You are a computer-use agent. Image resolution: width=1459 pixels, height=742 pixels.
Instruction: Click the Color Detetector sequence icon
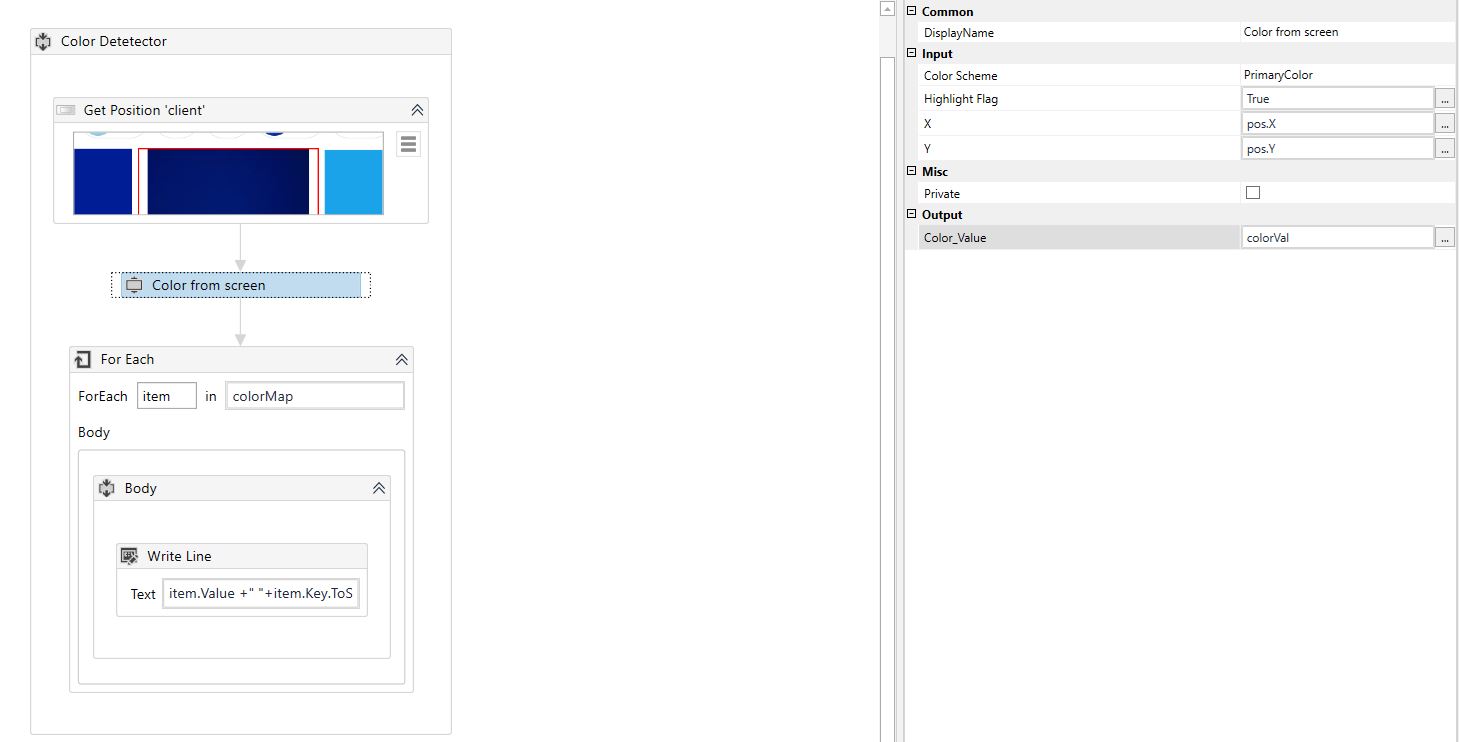(x=43, y=42)
